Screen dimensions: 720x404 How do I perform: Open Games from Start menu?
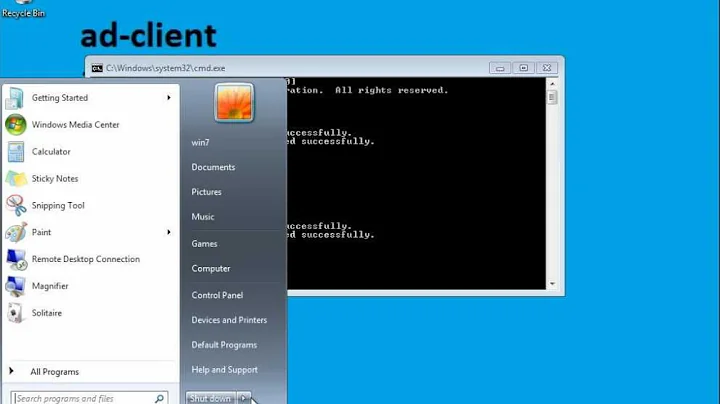204,244
